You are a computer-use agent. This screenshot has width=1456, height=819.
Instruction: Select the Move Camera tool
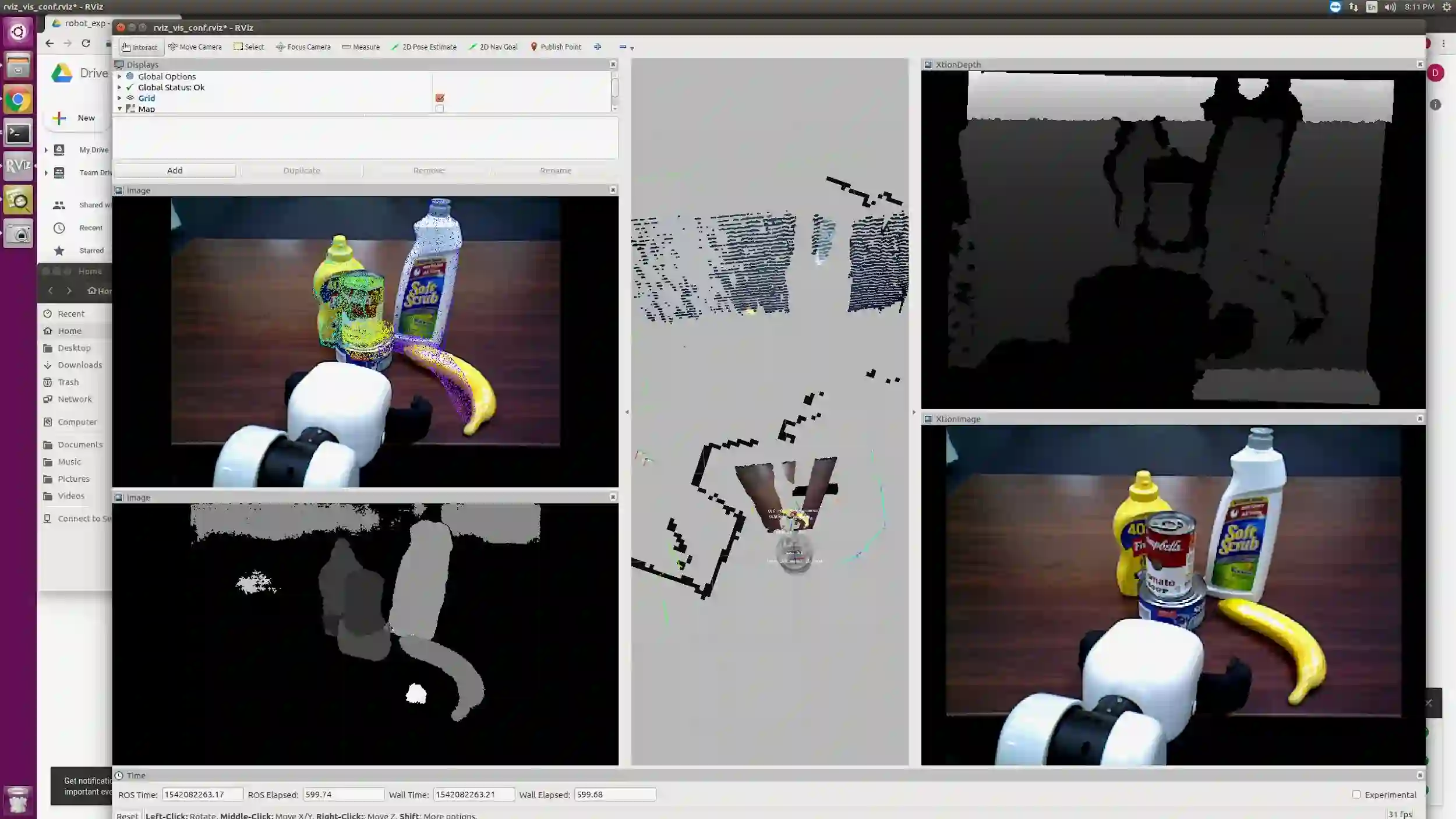point(195,47)
